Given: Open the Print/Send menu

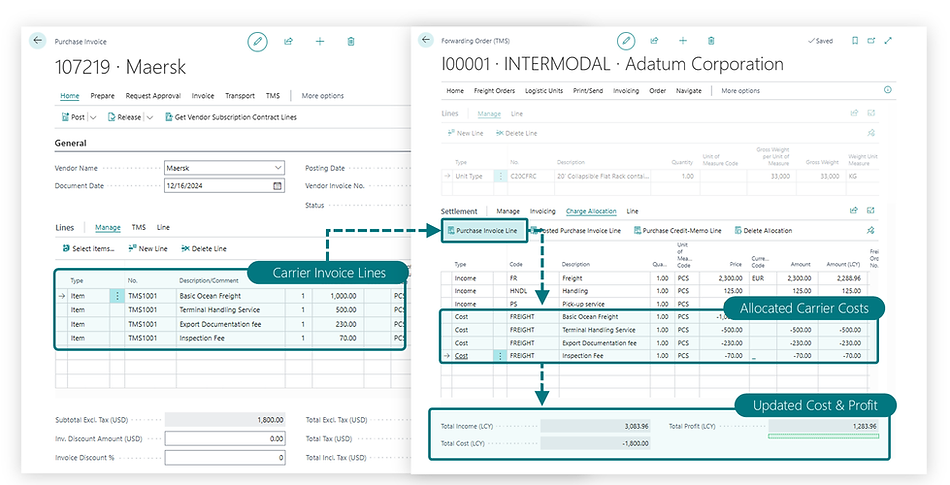Looking at the screenshot, I should [x=588, y=91].
